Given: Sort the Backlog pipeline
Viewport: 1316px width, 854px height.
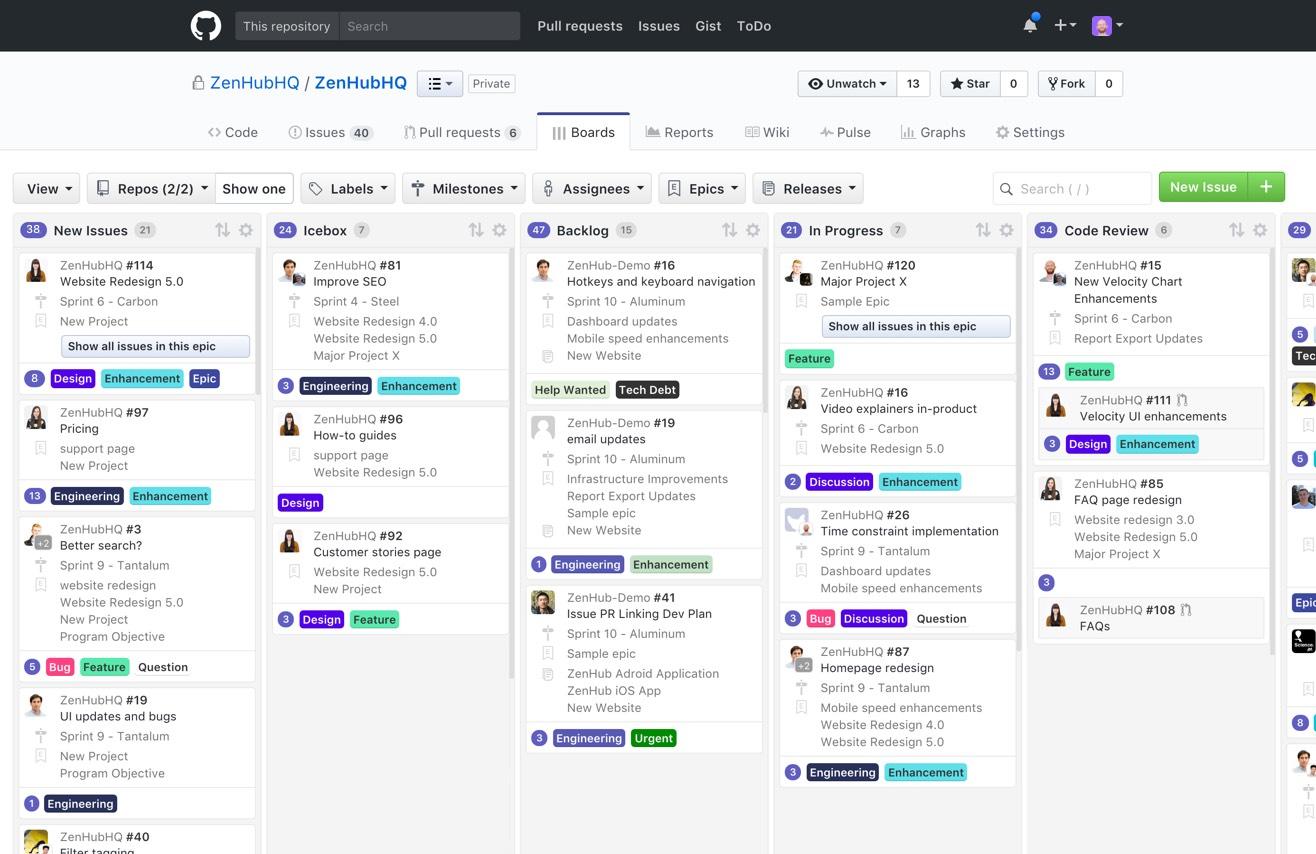Looking at the screenshot, I should tap(729, 230).
